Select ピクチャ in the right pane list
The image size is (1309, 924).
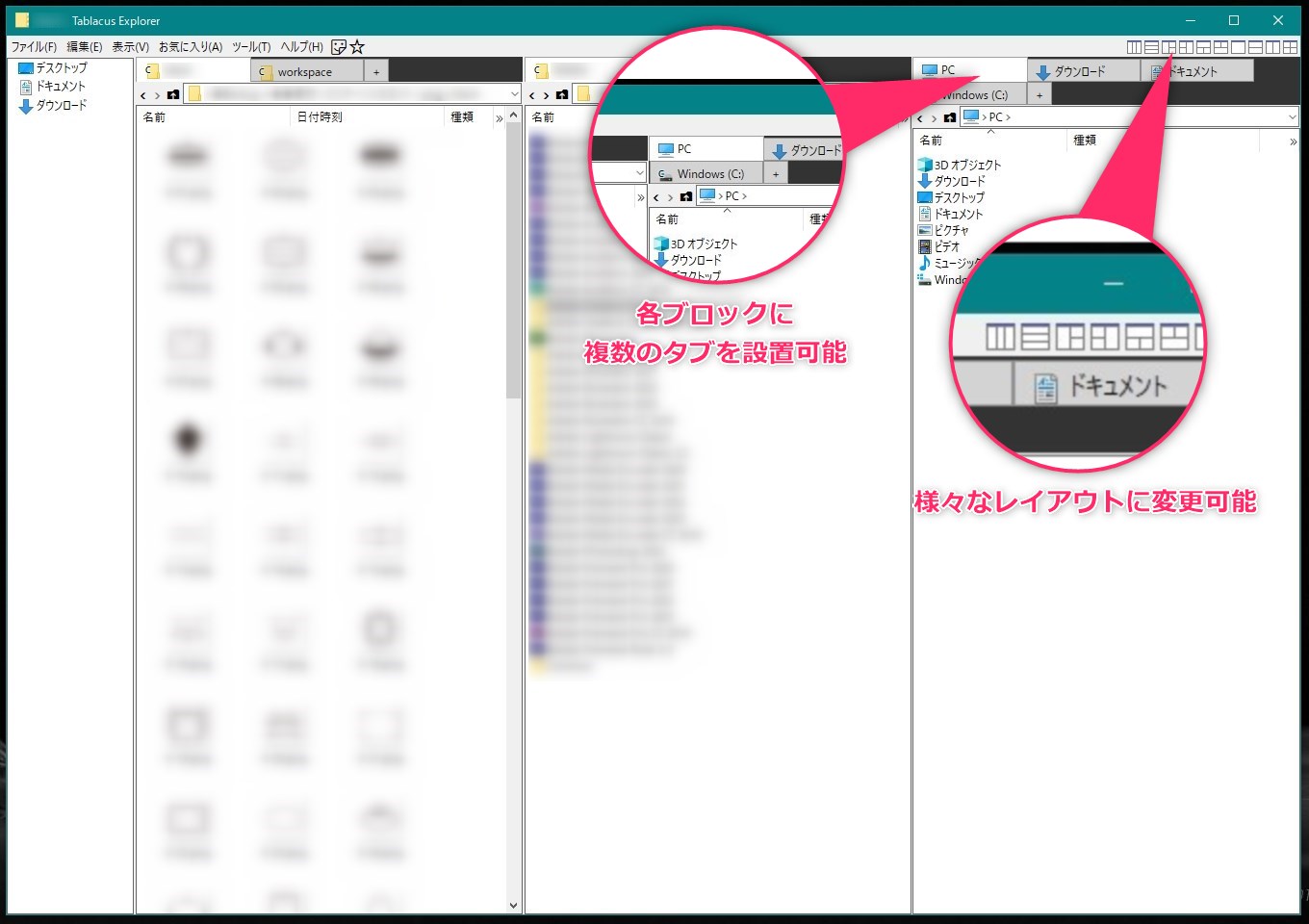pos(943,230)
